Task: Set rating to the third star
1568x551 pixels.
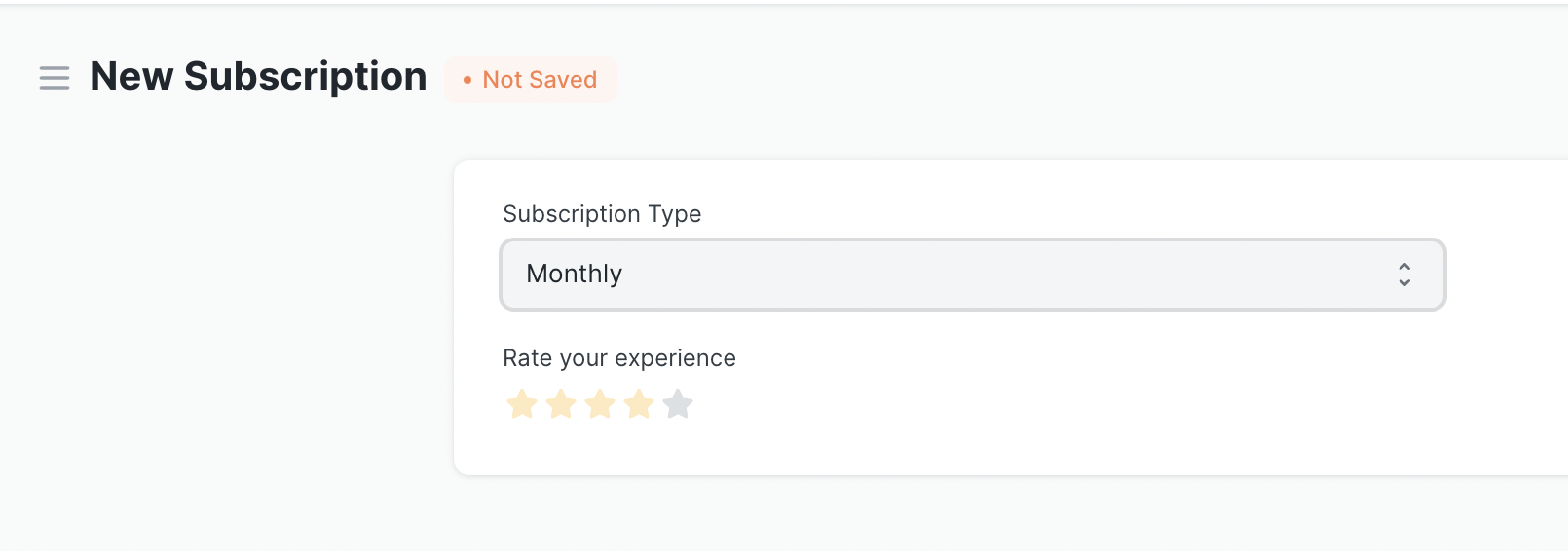Action: point(600,404)
